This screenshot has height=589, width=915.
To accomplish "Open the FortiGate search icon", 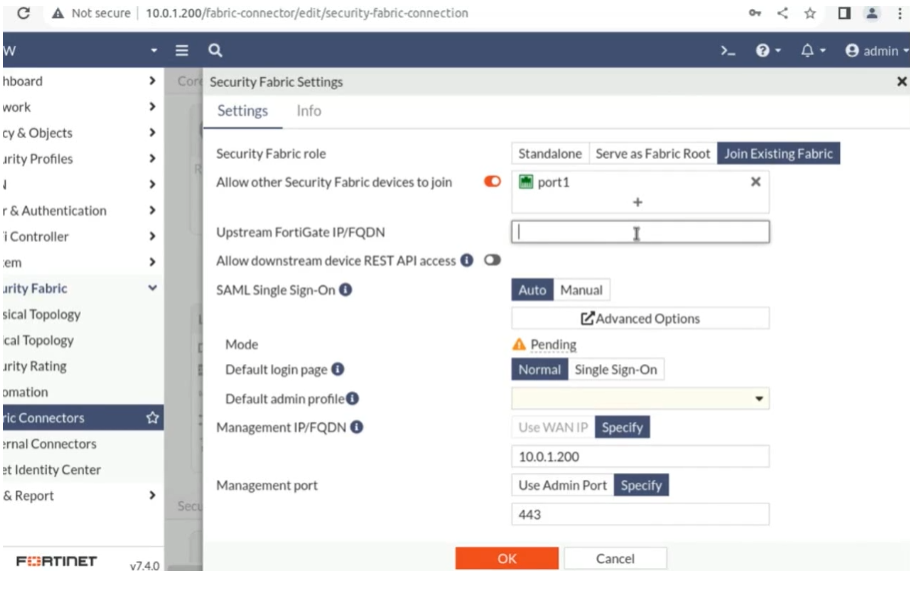I will tap(215, 51).
